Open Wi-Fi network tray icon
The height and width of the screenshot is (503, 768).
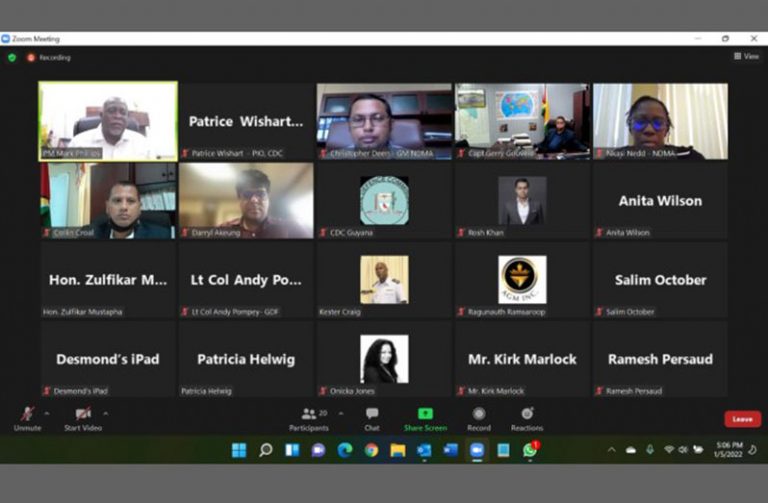pyautogui.click(x=669, y=450)
